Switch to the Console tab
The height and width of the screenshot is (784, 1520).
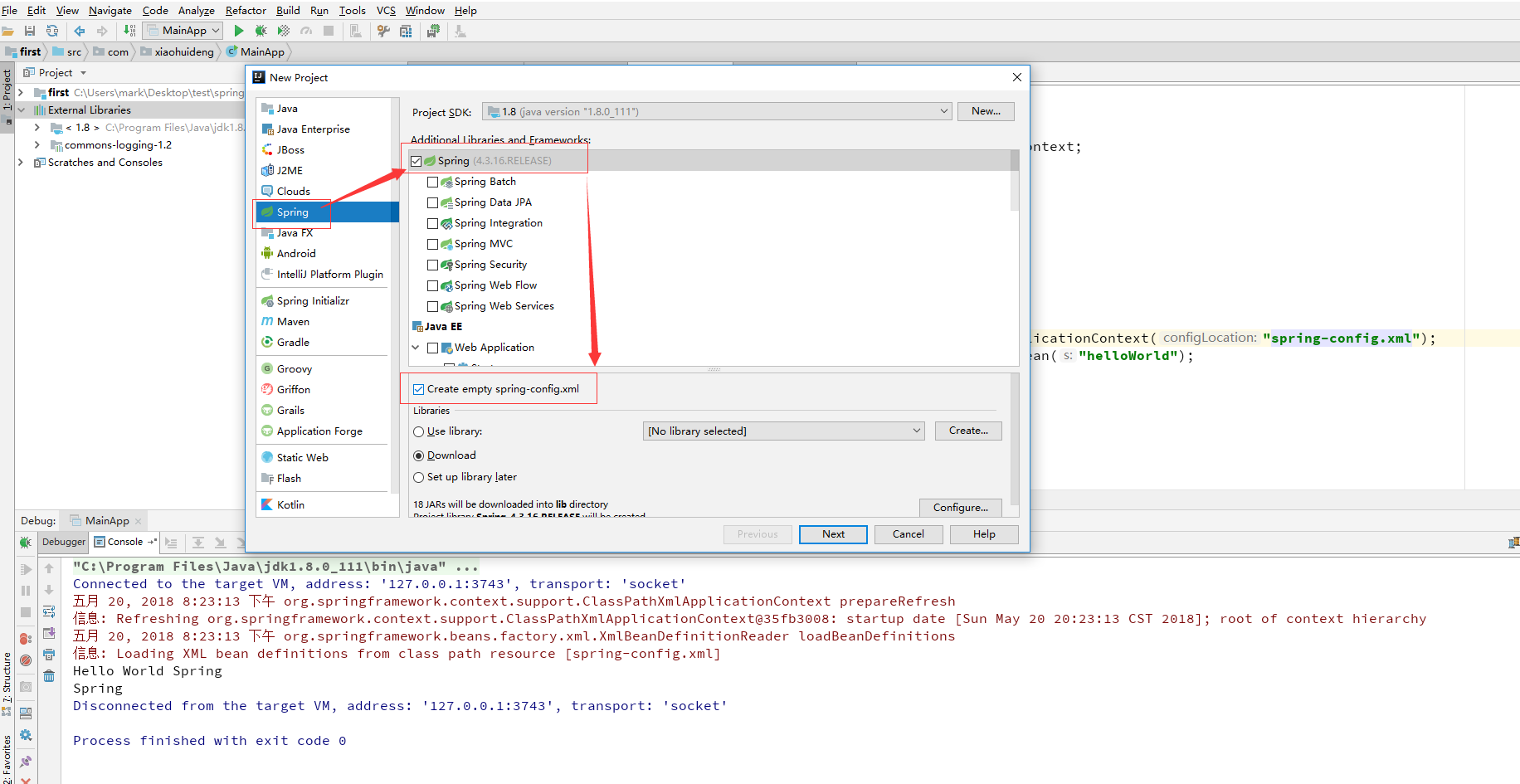(124, 542)
